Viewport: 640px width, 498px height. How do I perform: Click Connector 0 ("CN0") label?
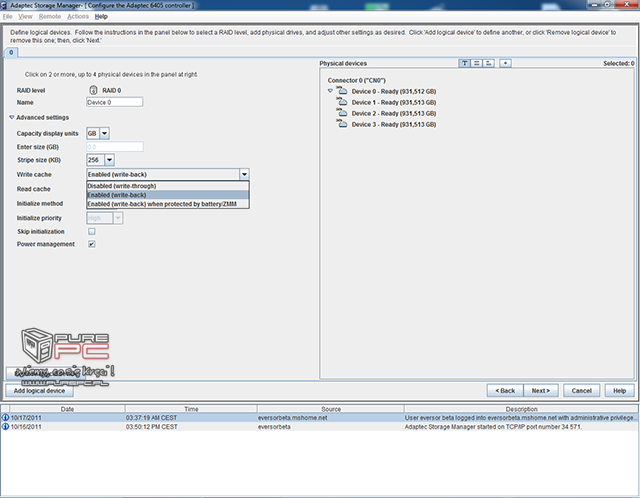click(x=356, y=80)
